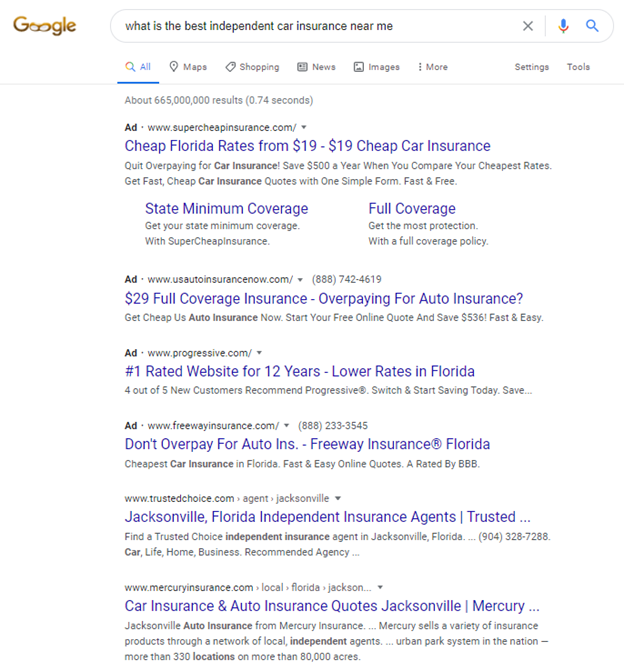The width and height of the screenshot is (624, 671).
Task: Expand dropdown arrow beside trustedchoice.com result
Action: [338, 498]
